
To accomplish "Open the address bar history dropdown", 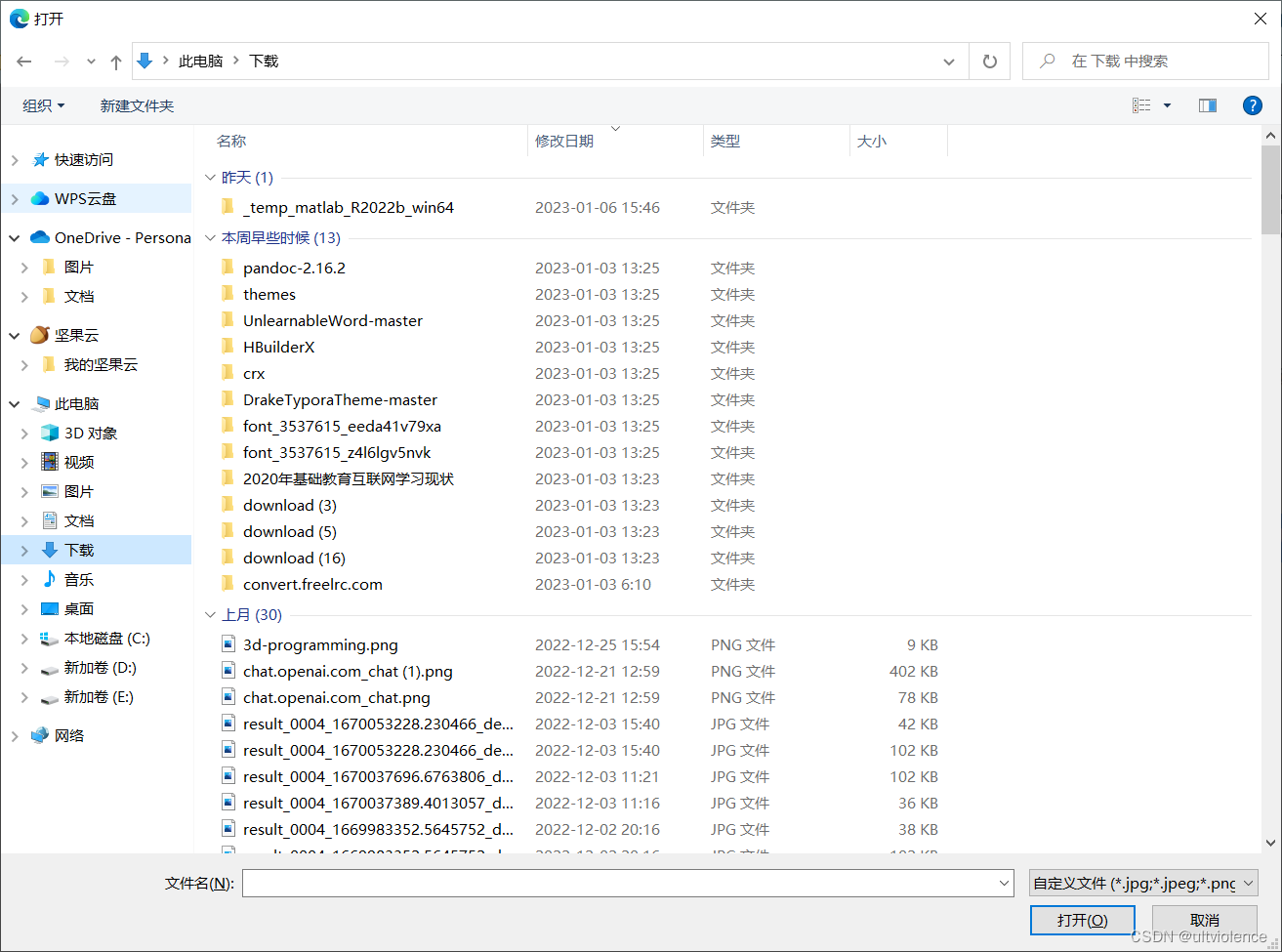I will pos(949,62).
